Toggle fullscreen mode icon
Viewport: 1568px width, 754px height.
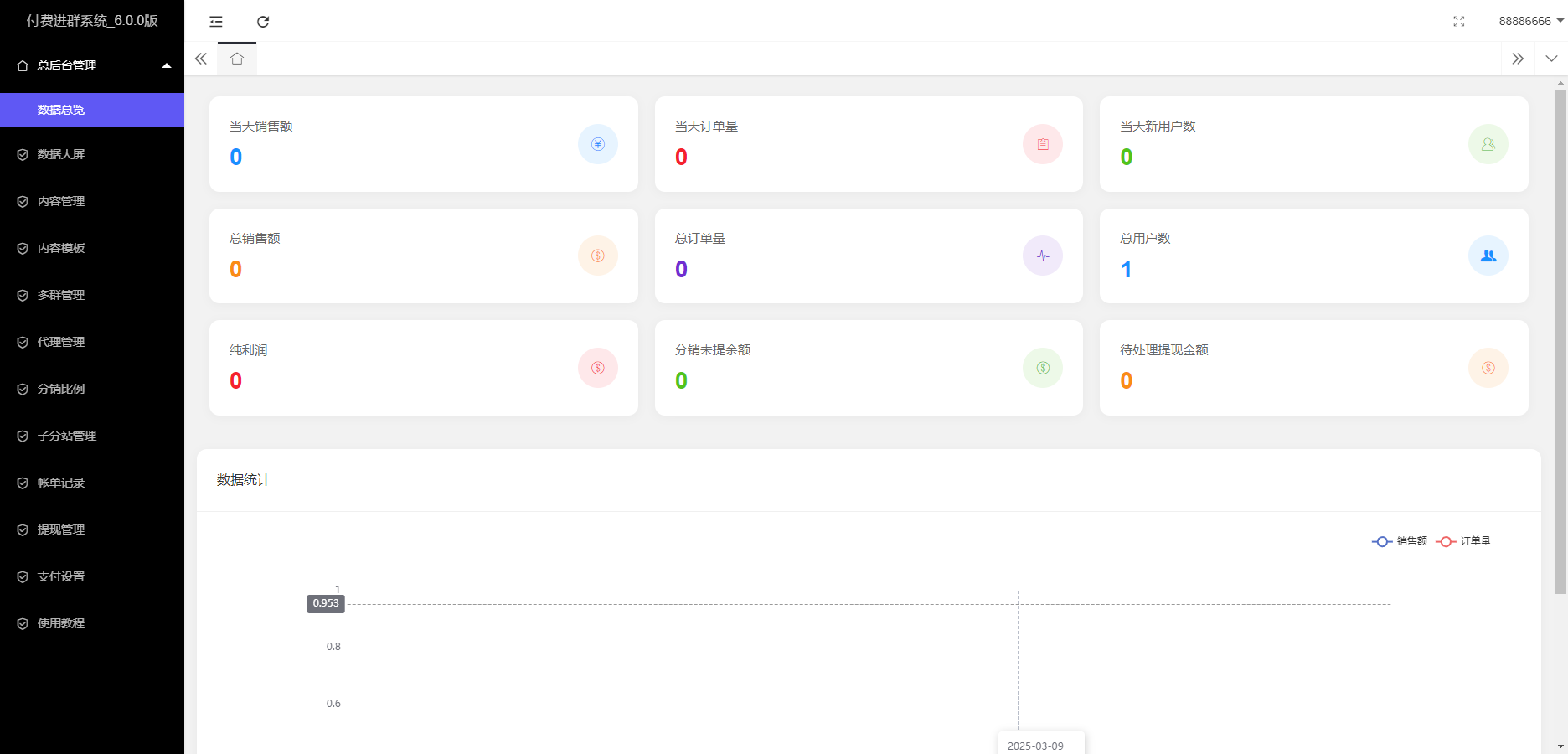pyautogui.click(x=1459, y=22)
